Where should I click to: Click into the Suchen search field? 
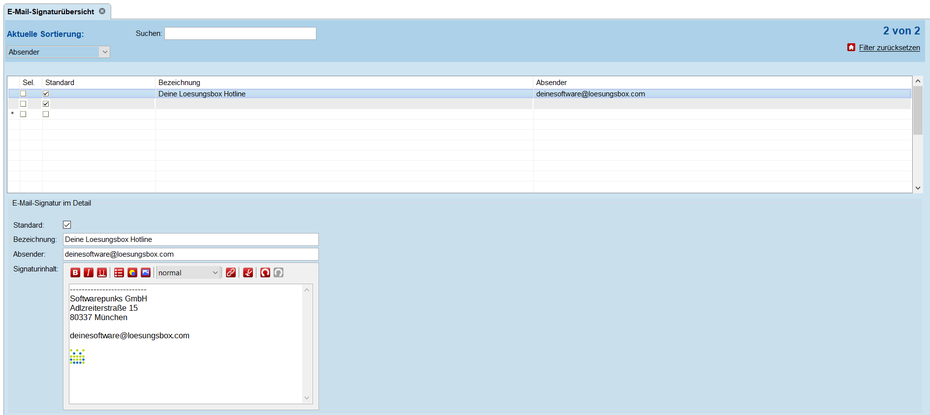(x=240, y=33)
